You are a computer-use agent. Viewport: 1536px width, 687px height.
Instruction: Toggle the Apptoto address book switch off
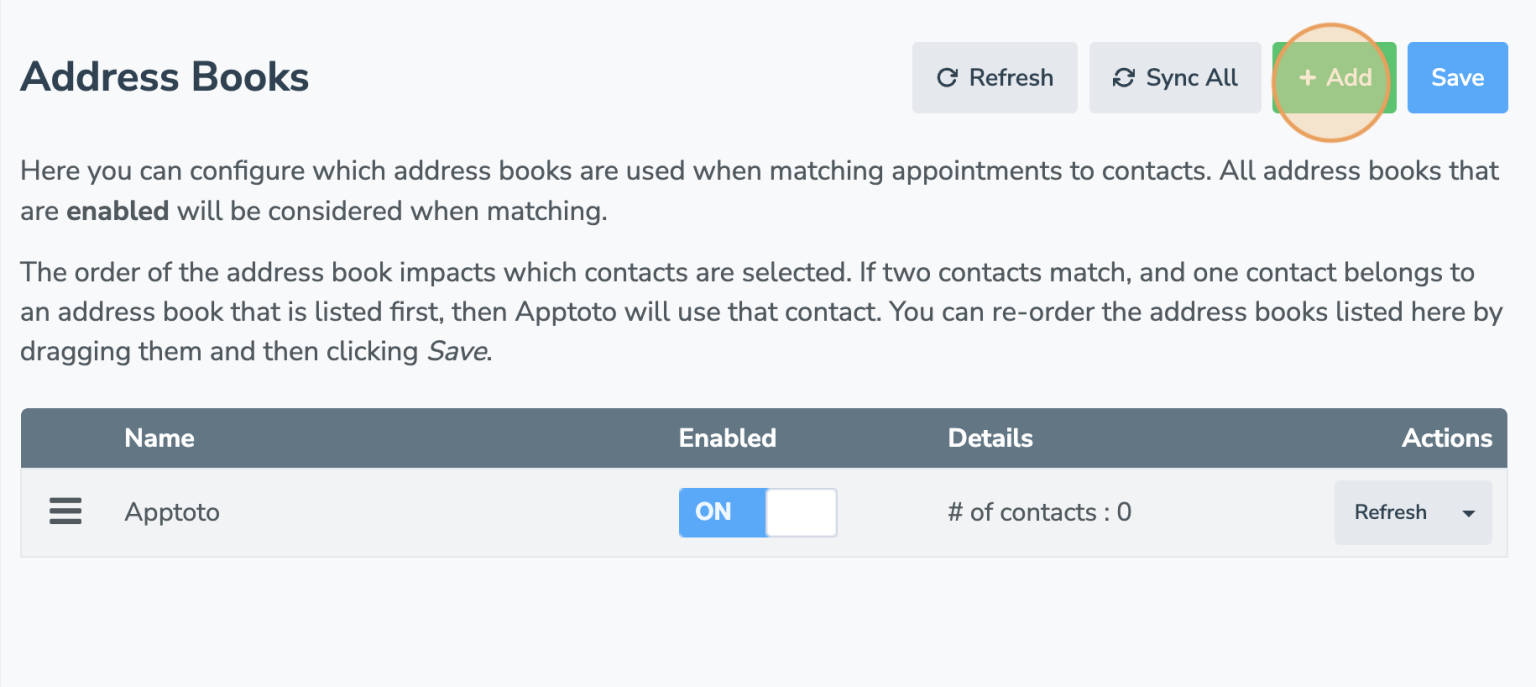(x=757, y=512)
